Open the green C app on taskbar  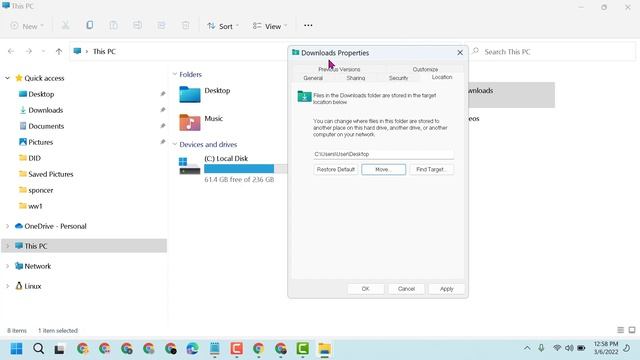(x=302, y=349)
